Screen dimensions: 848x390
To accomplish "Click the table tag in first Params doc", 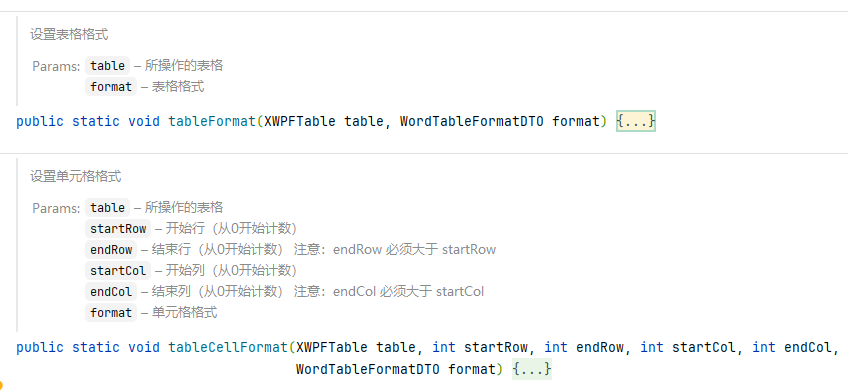I will pyautogui.click(x=108, y=66).
